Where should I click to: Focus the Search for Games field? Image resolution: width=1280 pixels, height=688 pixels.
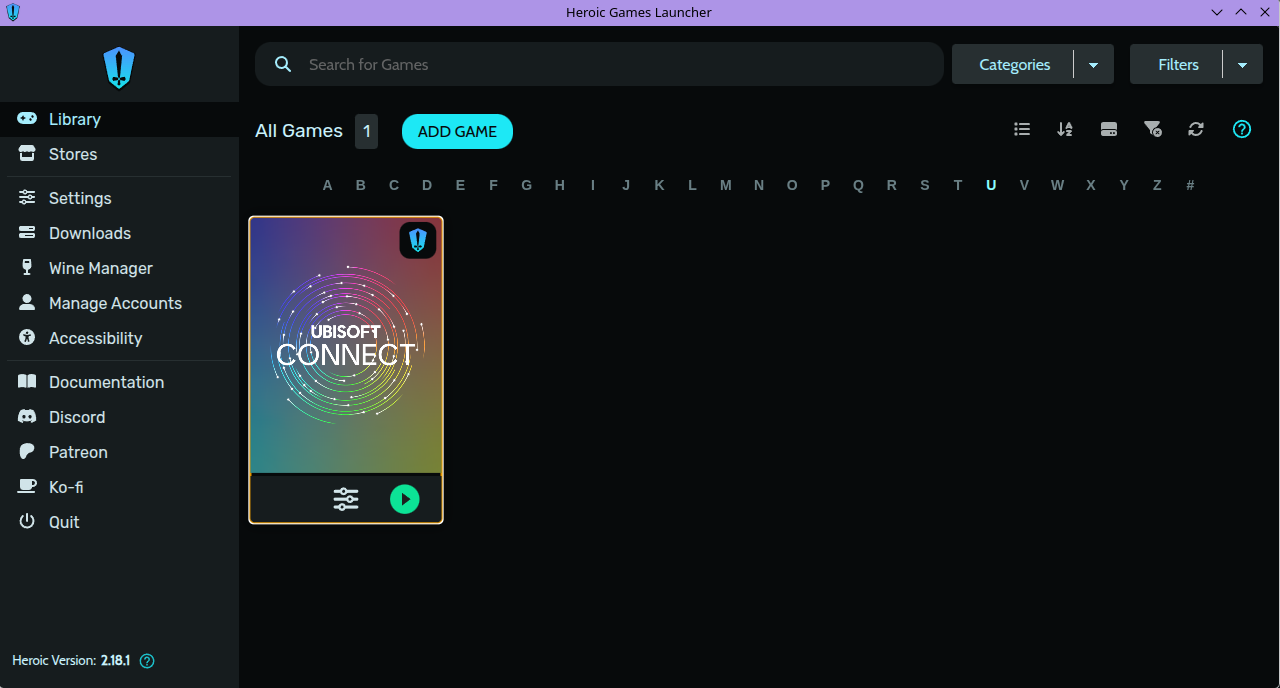tap(599, 64)
